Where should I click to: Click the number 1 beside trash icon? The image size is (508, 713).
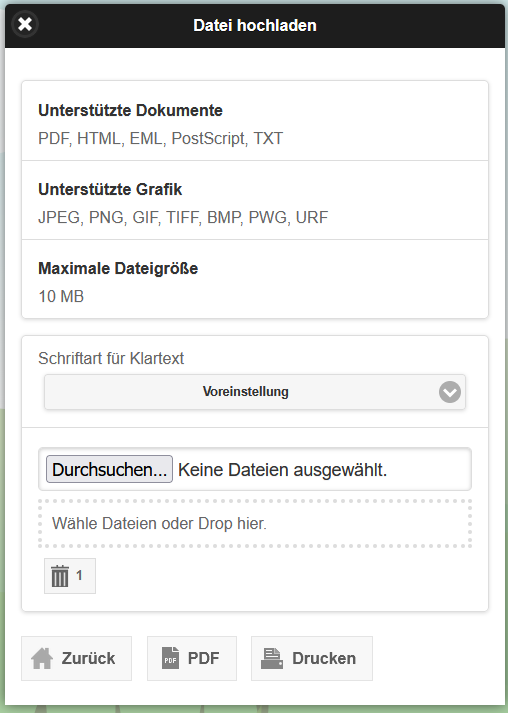[79, 575]
